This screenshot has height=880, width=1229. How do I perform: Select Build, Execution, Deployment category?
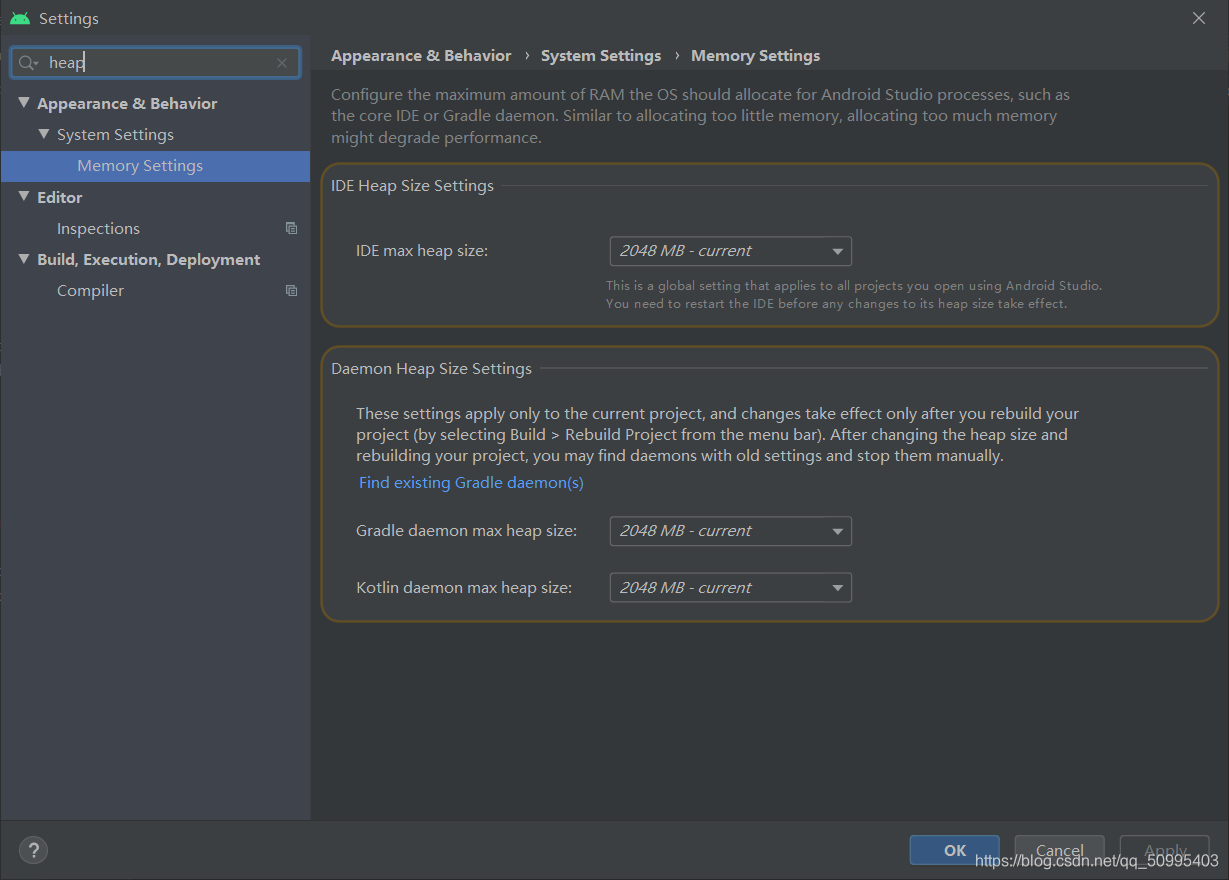click(148, 259)
